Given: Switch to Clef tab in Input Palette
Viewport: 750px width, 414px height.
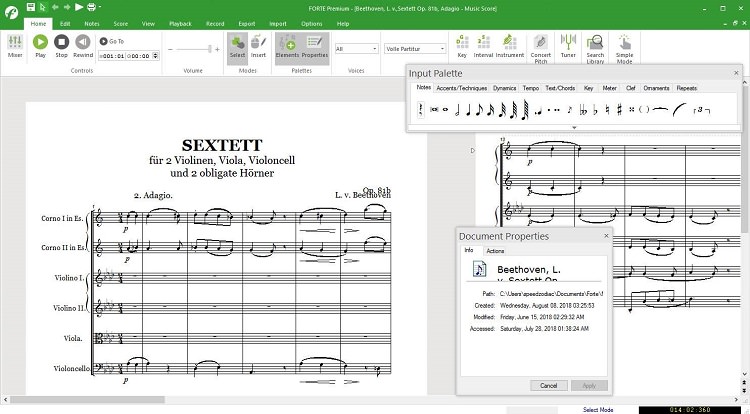Looking at the screenshot, I should click(630, 88).
